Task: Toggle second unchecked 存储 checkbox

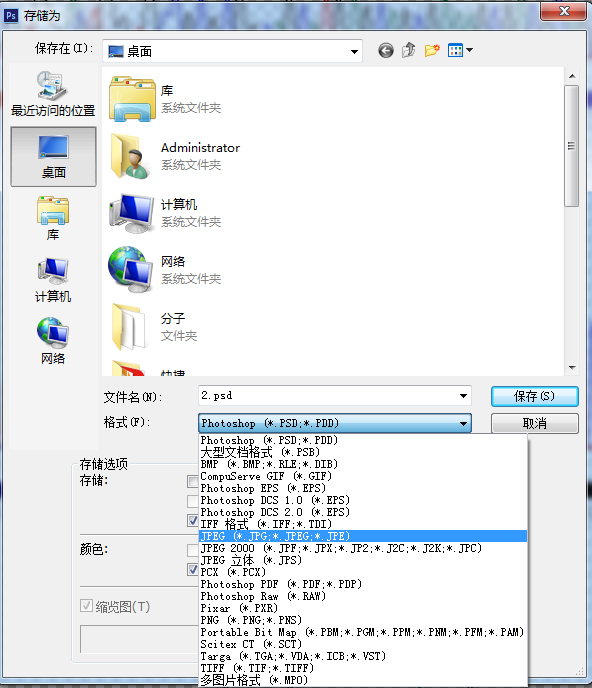Action: (x=193, y=501)
